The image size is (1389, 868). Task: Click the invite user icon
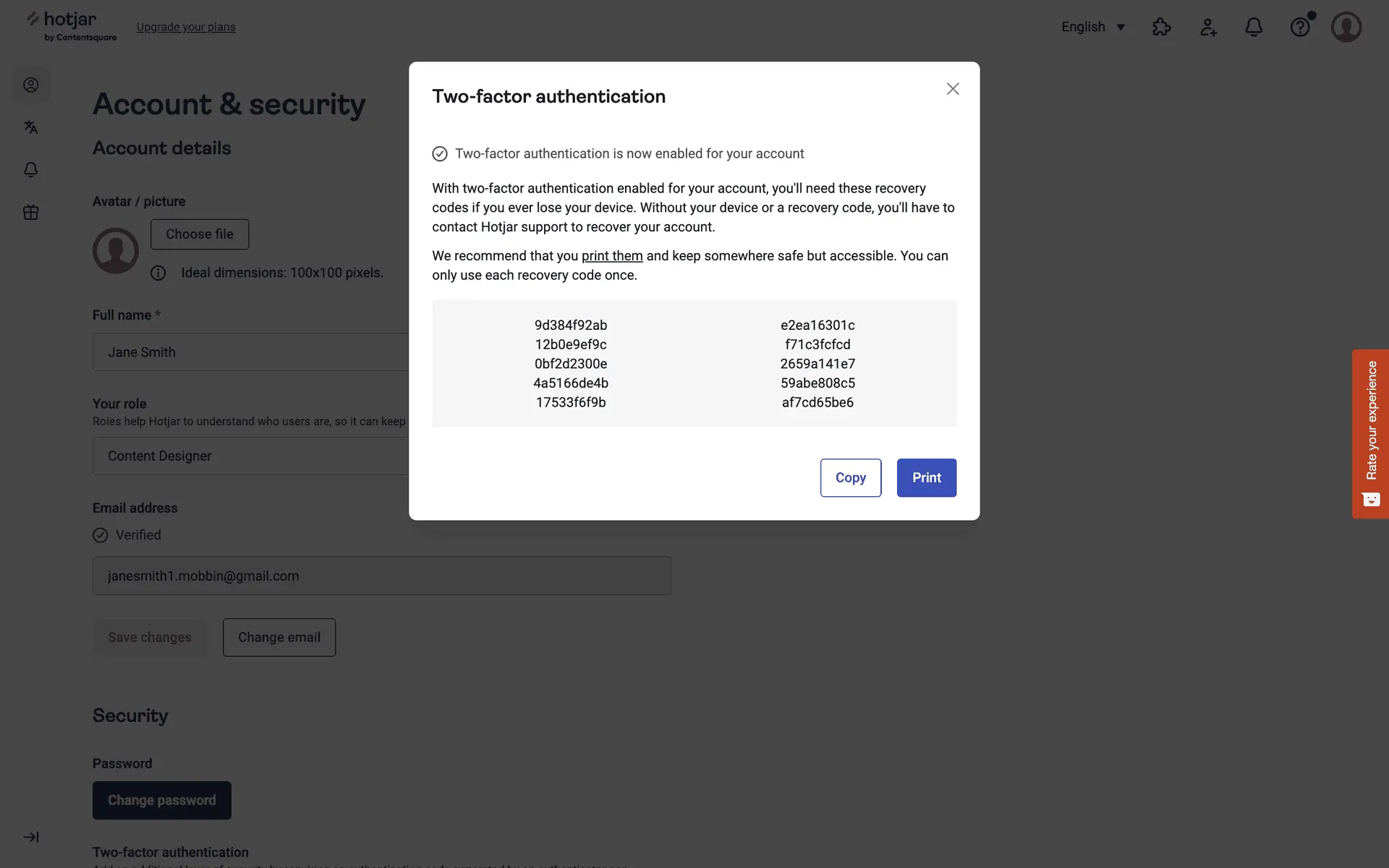[x=1208, y=27]
